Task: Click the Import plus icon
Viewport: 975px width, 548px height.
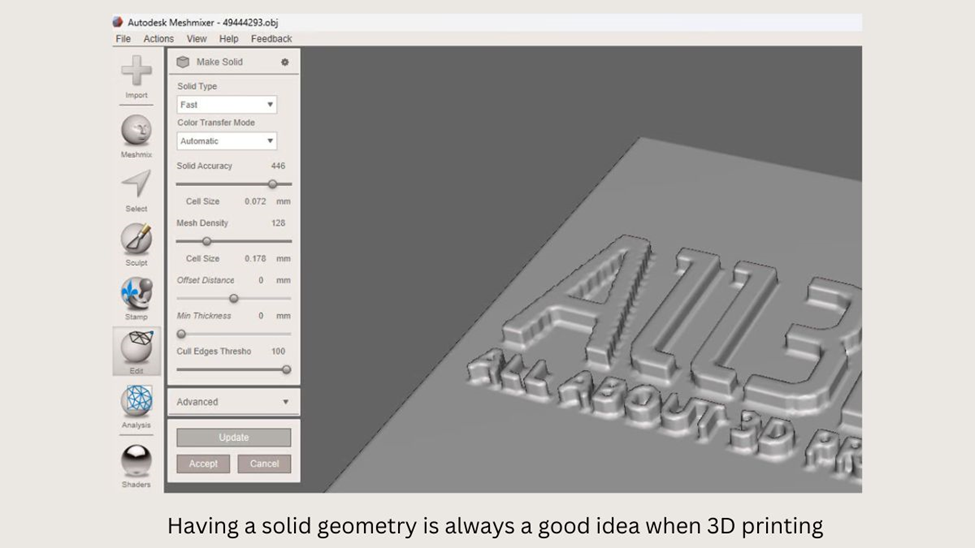Action: 136,70
